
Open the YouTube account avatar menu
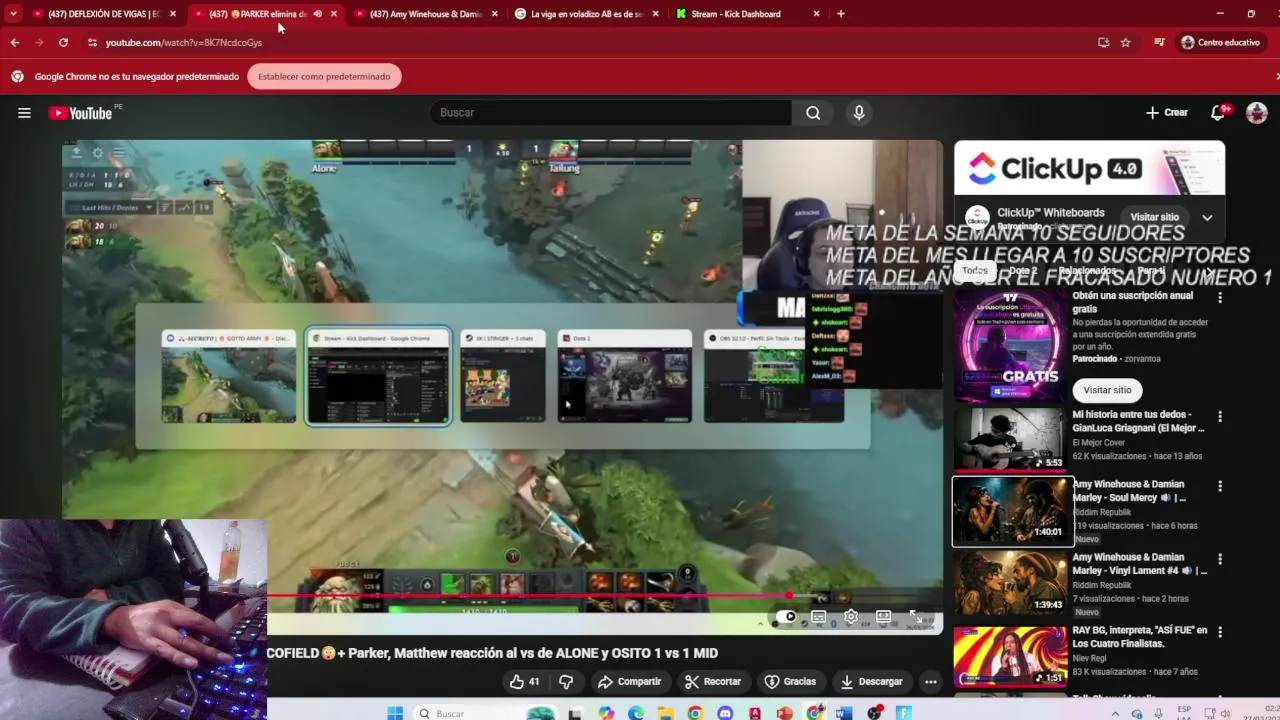coord(1257,113)
